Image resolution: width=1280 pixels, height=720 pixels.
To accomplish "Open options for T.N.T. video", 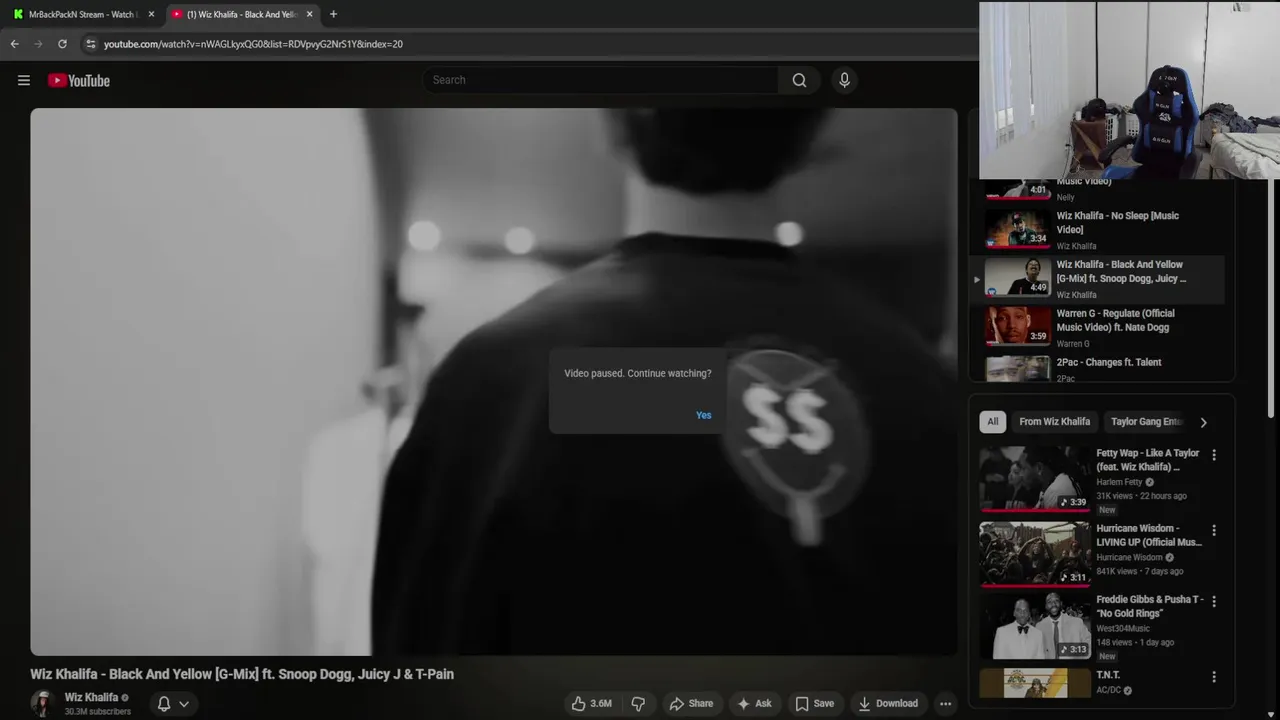I will coord(1214,677).
